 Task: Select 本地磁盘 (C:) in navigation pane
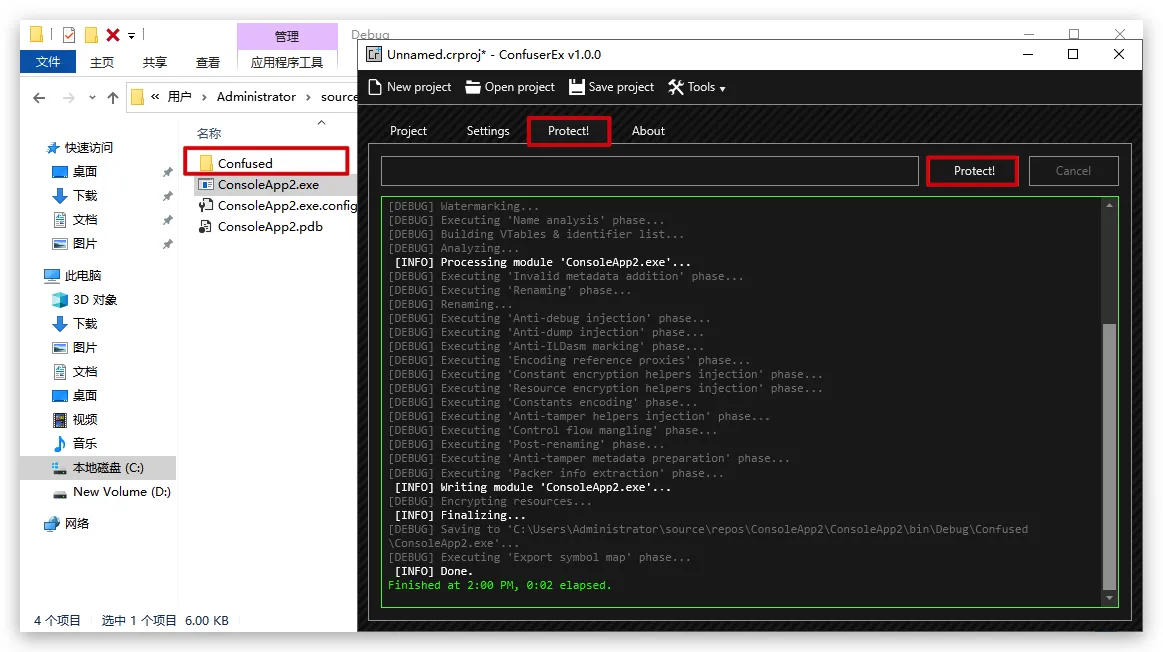tap(108, 468)
